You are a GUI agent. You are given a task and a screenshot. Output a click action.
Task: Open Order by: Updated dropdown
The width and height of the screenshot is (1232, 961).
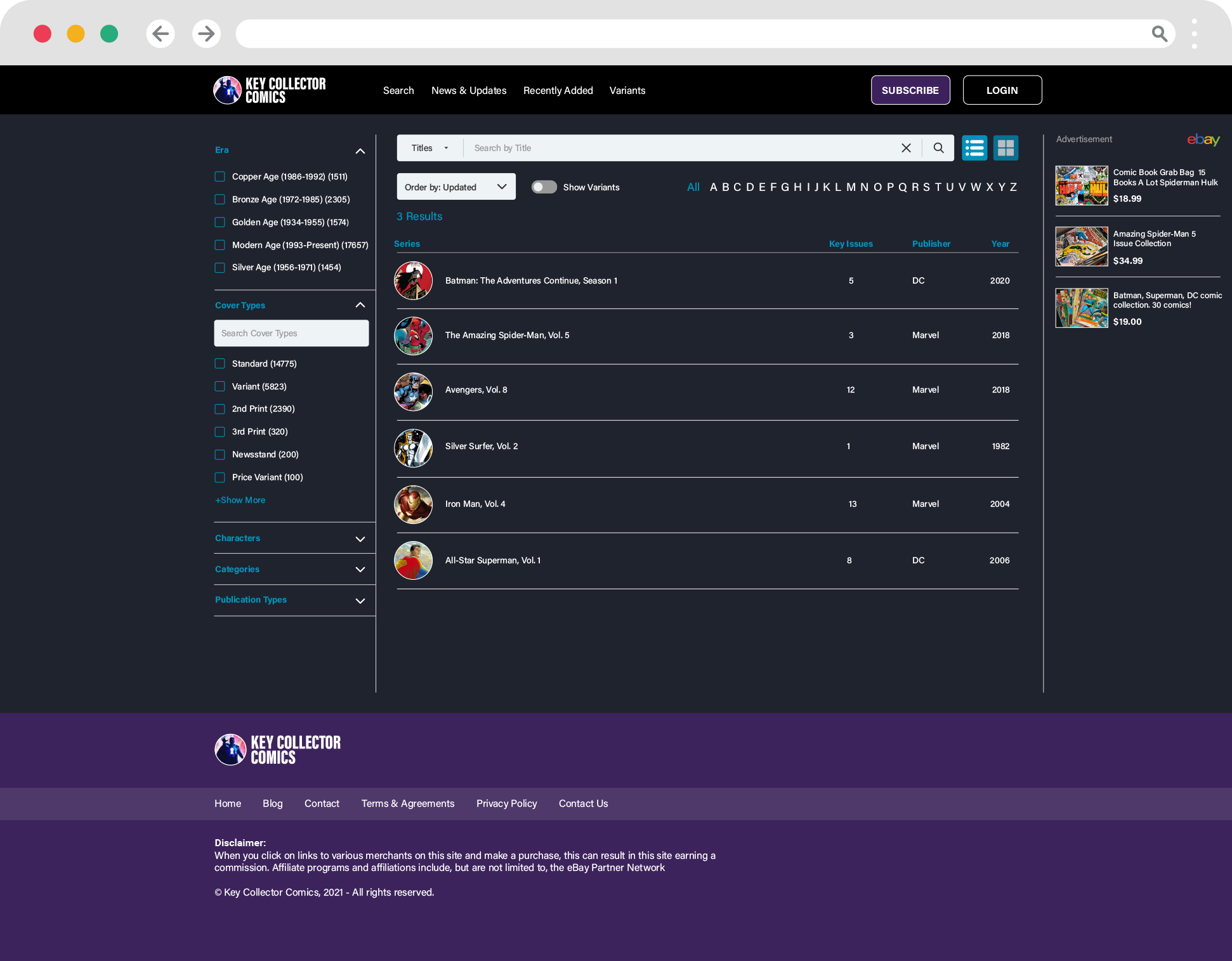(x=456, y=186)
